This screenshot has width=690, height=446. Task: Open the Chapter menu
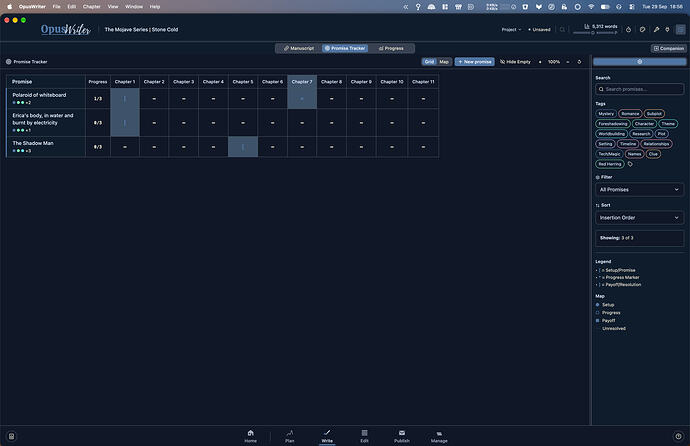(x=92, y=7)
